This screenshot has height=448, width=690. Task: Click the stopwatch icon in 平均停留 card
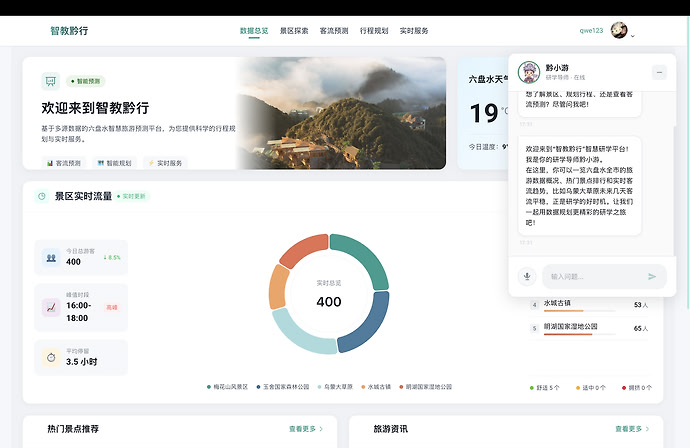[x=51, y=357]
